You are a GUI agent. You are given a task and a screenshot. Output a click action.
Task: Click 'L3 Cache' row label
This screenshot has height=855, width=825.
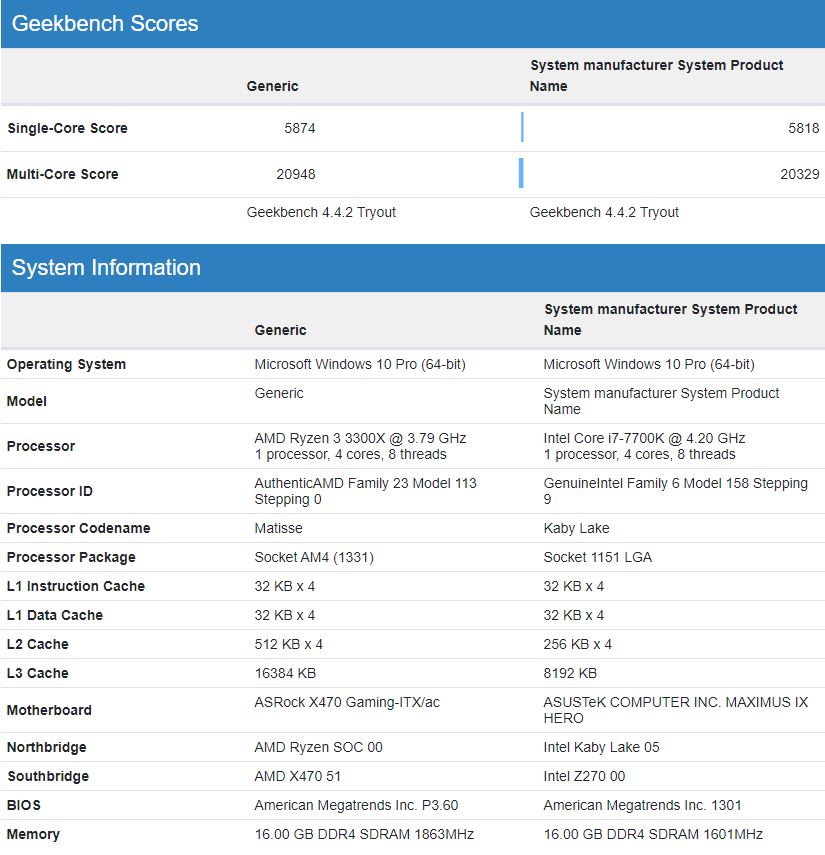[38, 673]
